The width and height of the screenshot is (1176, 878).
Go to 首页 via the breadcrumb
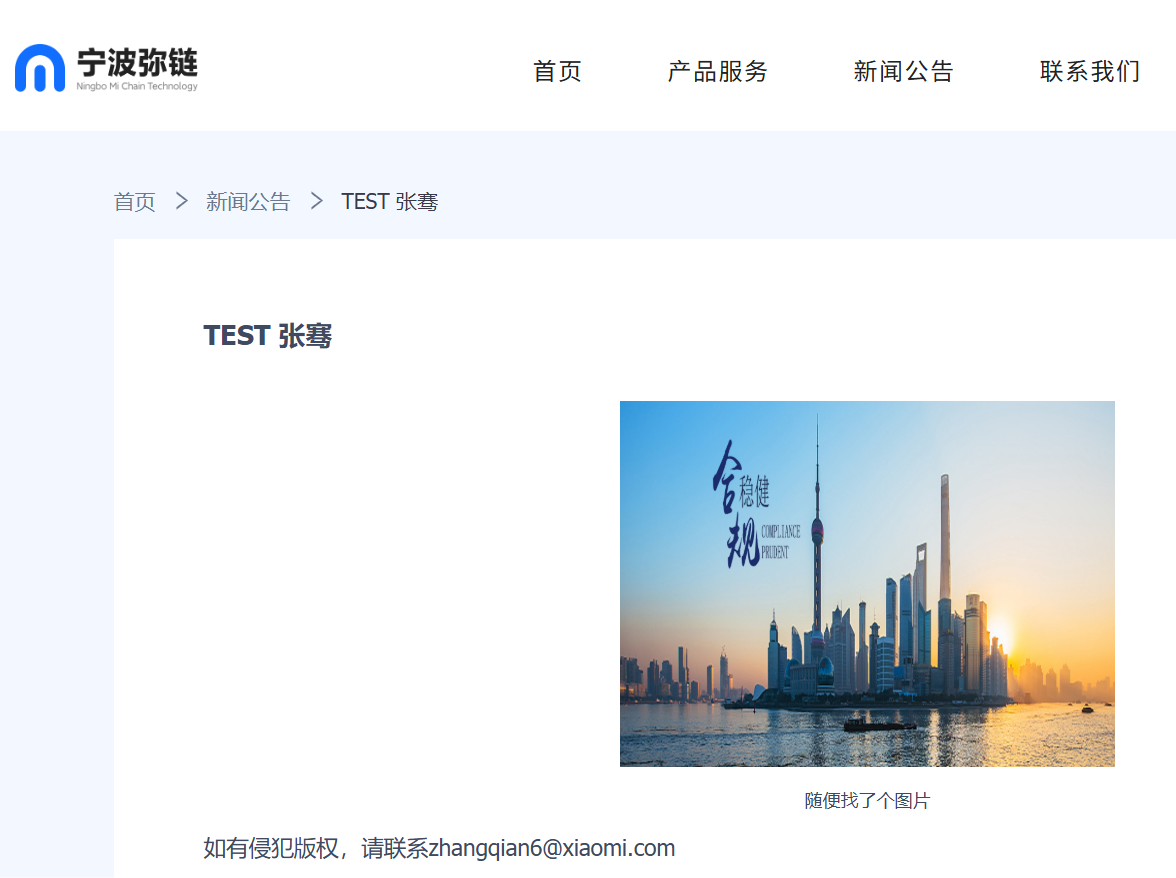[x=135, y=202]
